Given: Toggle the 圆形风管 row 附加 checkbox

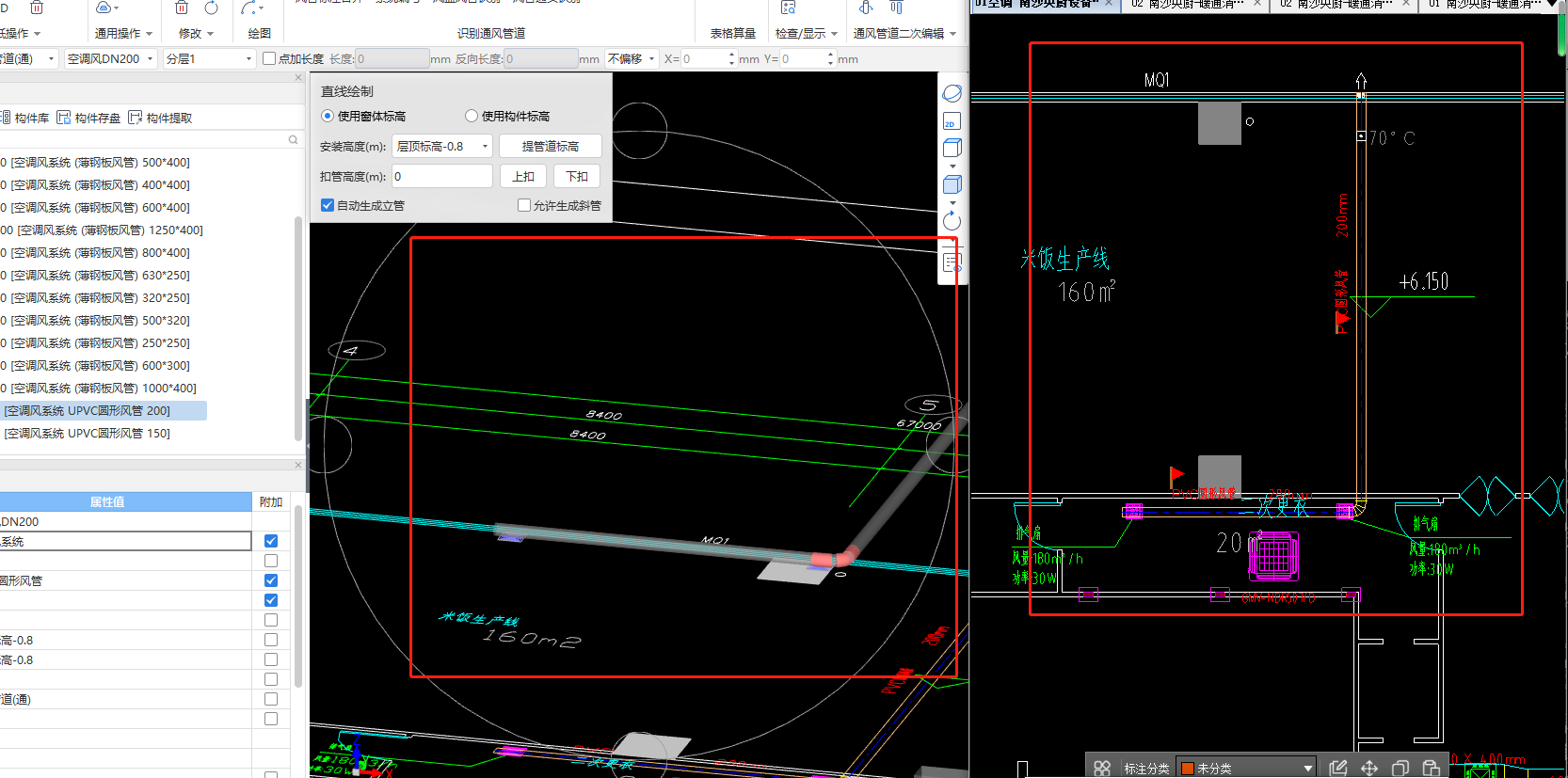Looking at the screenshot, I should pyautogui.click(x=271, y=580).
